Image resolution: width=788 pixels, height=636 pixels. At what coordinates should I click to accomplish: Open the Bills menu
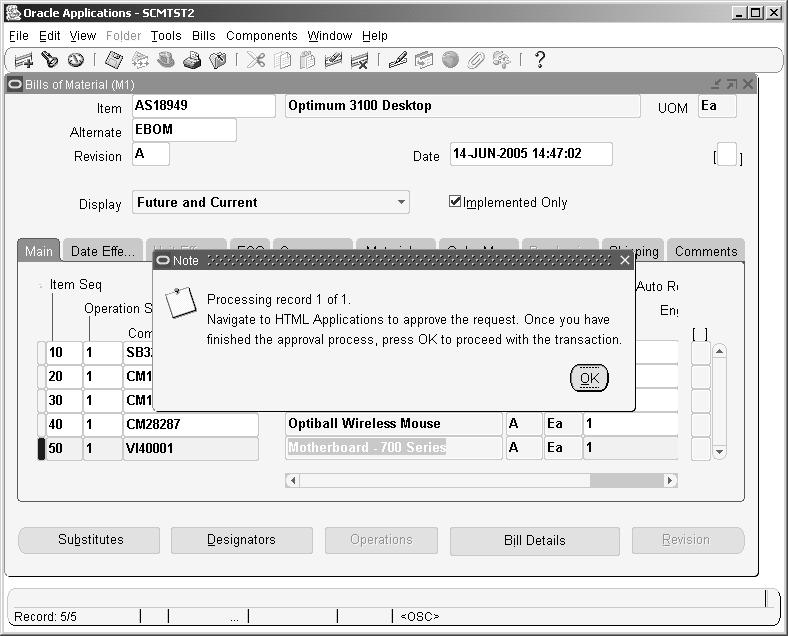(x=204, y=36)
